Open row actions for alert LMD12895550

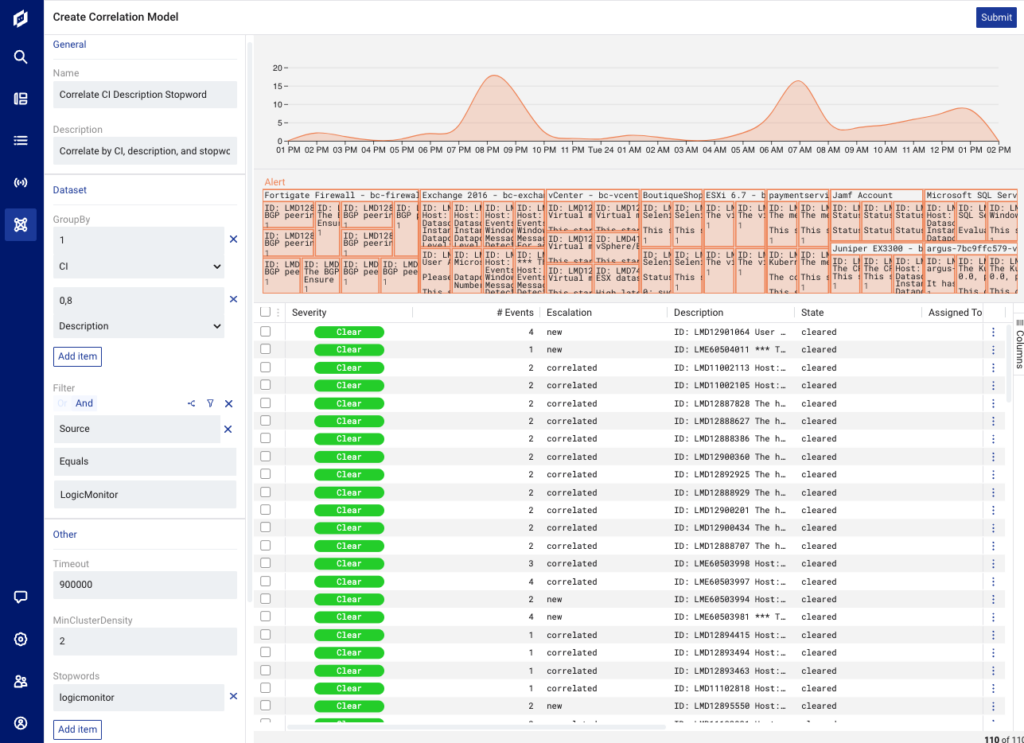(x=993, y=706)
